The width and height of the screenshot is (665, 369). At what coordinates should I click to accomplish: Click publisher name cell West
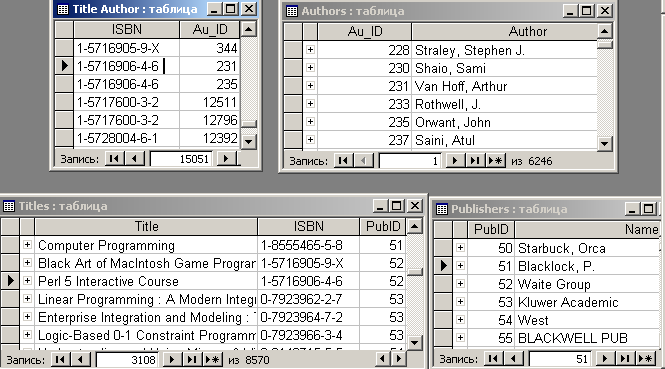[x=587, y=320]
